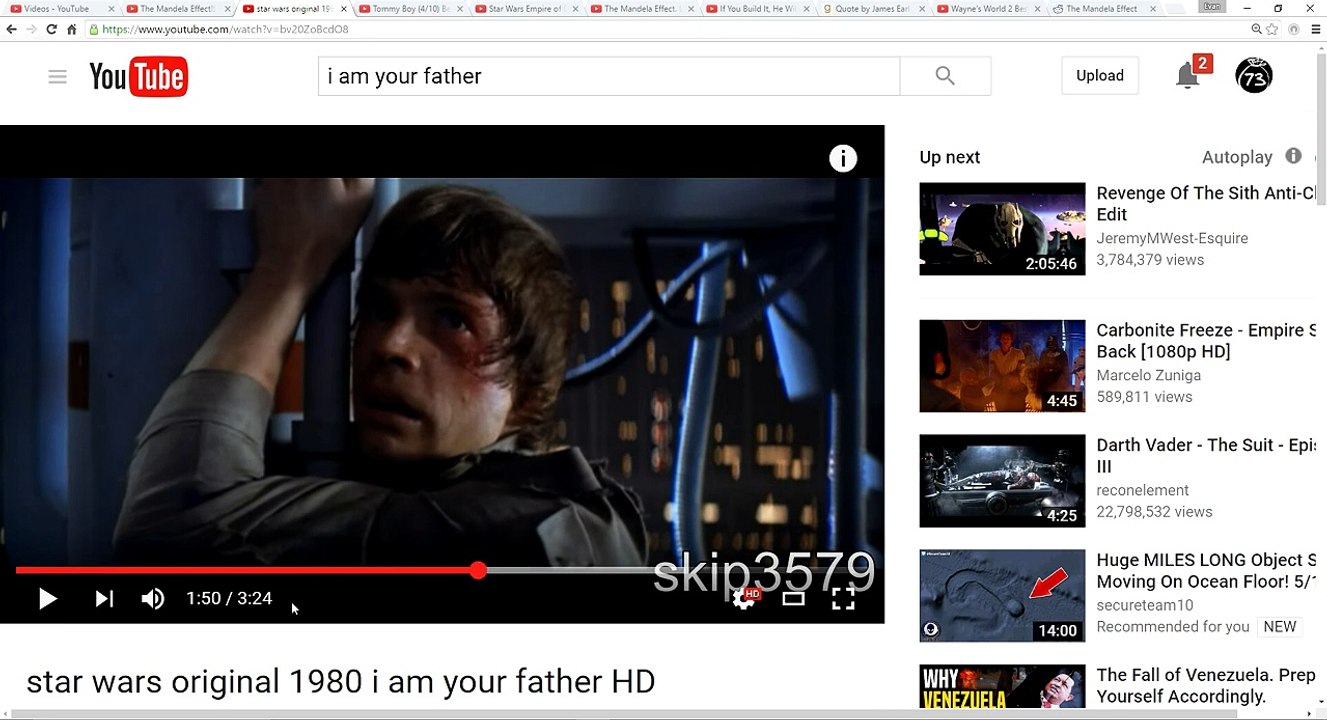Screen dimensions: 1327x720
Task: Open channel JeremyMWest-Esquire
Action: pos(1172,238)
